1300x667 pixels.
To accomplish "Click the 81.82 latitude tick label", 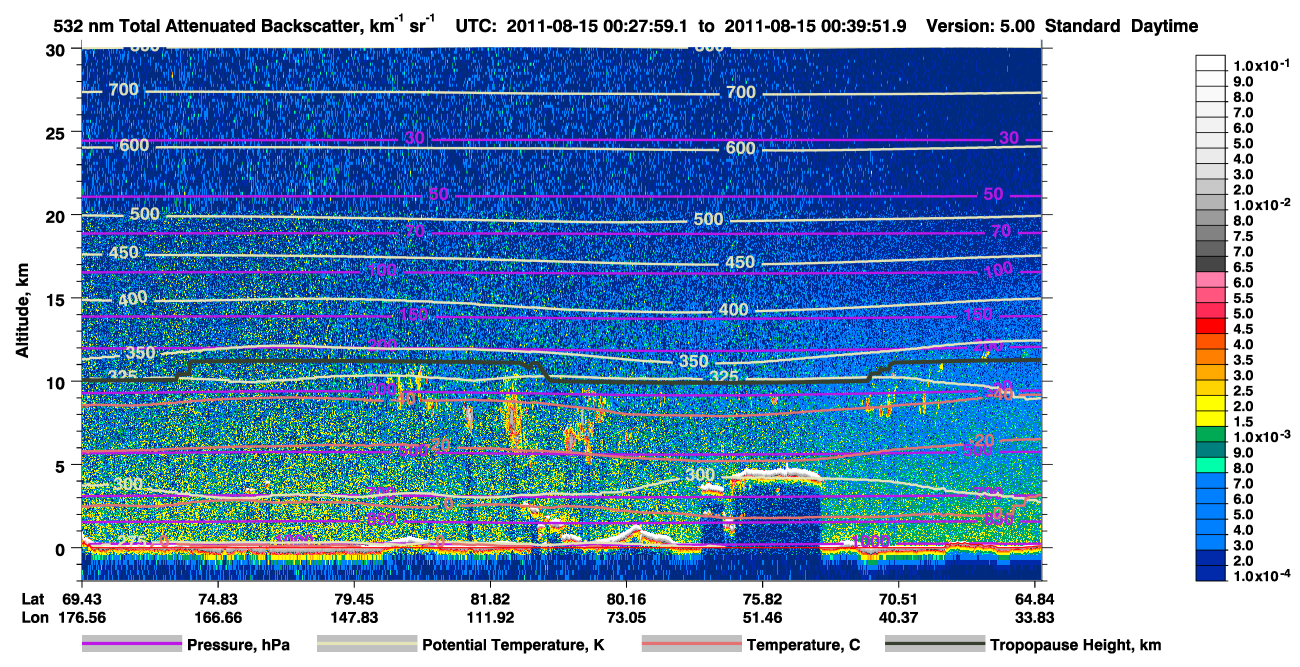I will 490,598.
